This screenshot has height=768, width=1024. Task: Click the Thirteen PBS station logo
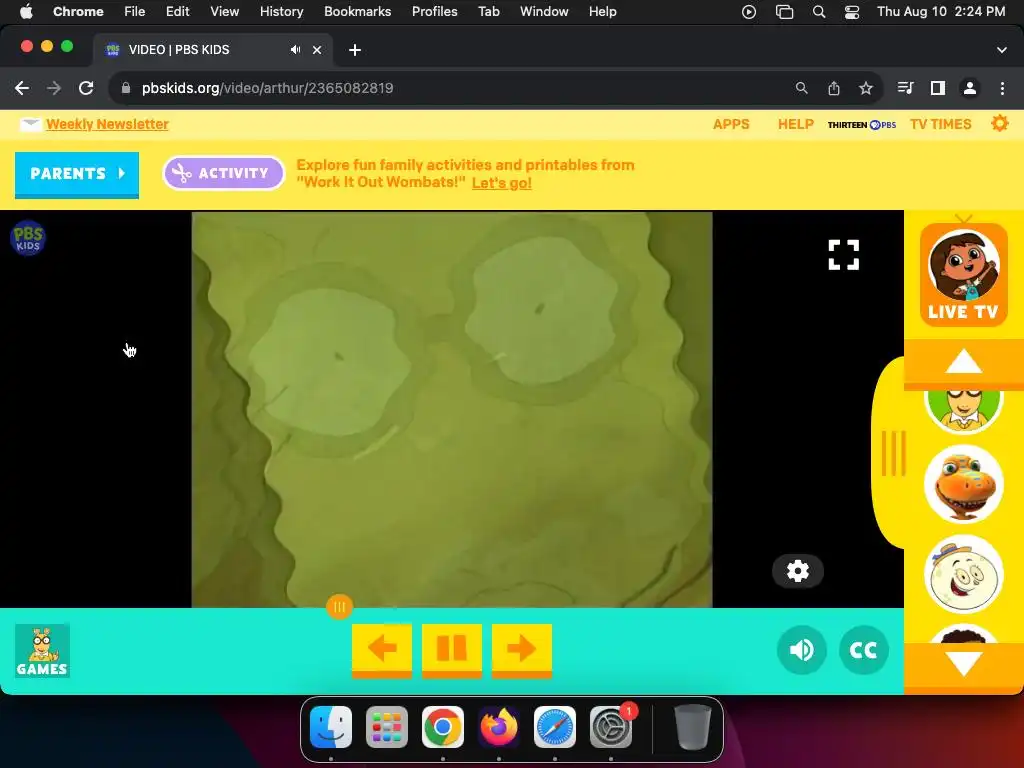[x=861, y=125]
